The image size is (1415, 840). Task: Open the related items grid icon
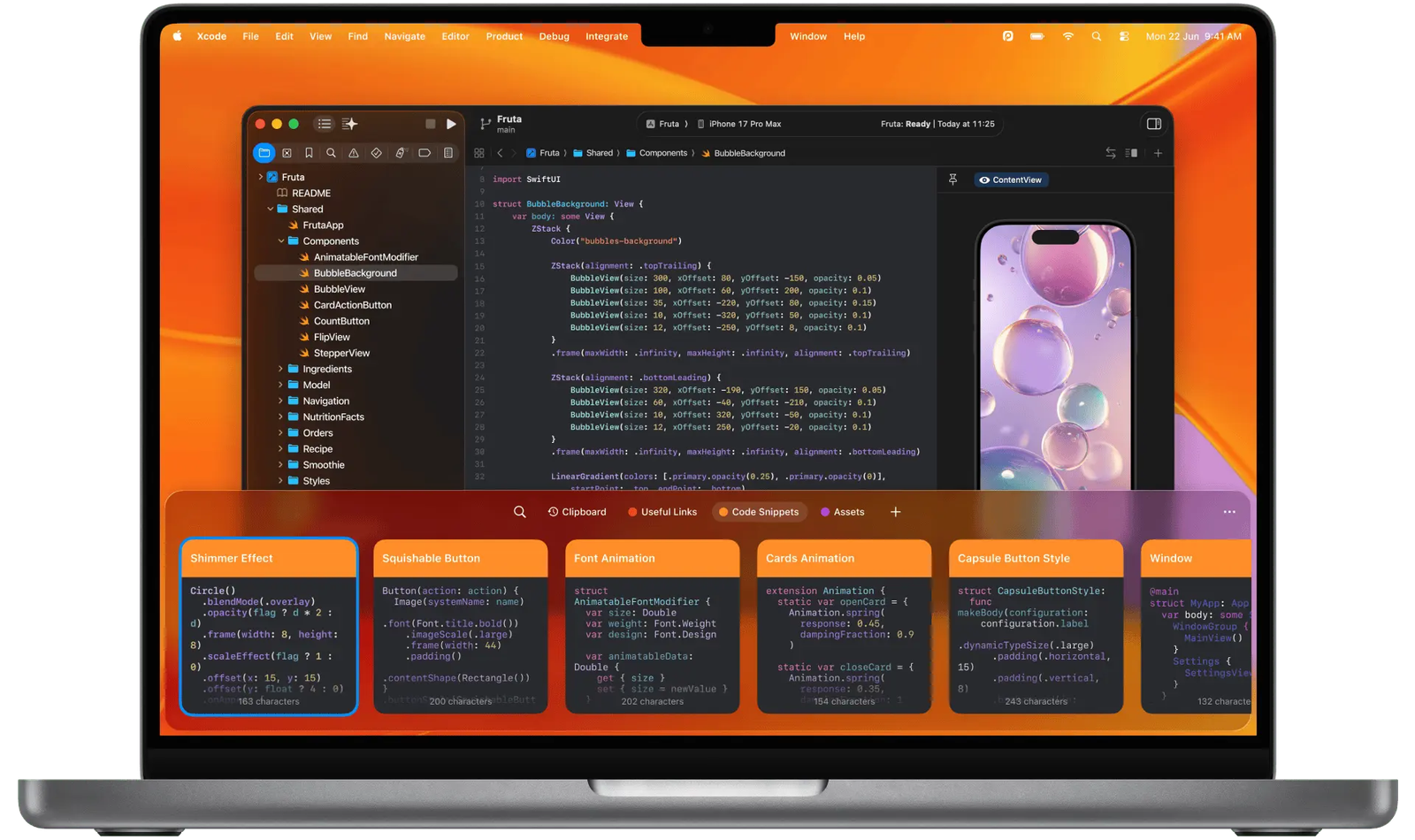pyautogui.click(x=479, y=153)
